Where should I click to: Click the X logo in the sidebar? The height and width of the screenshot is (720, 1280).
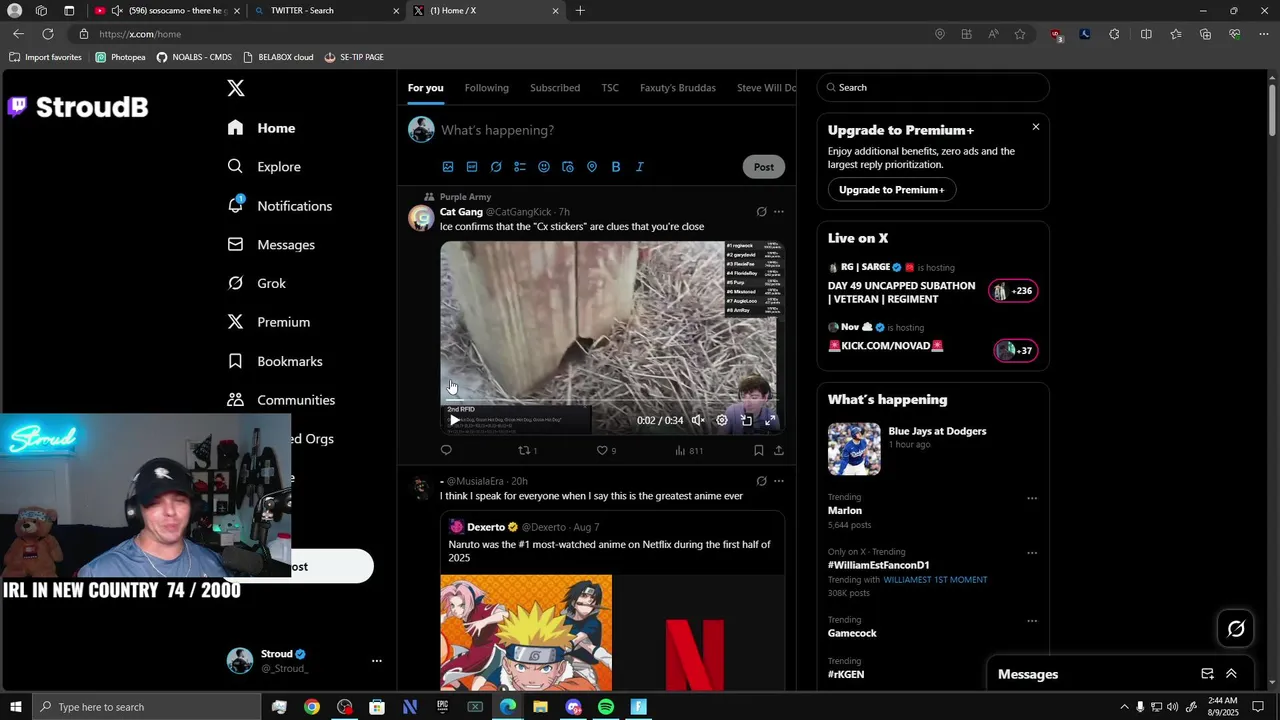(236, 88)
